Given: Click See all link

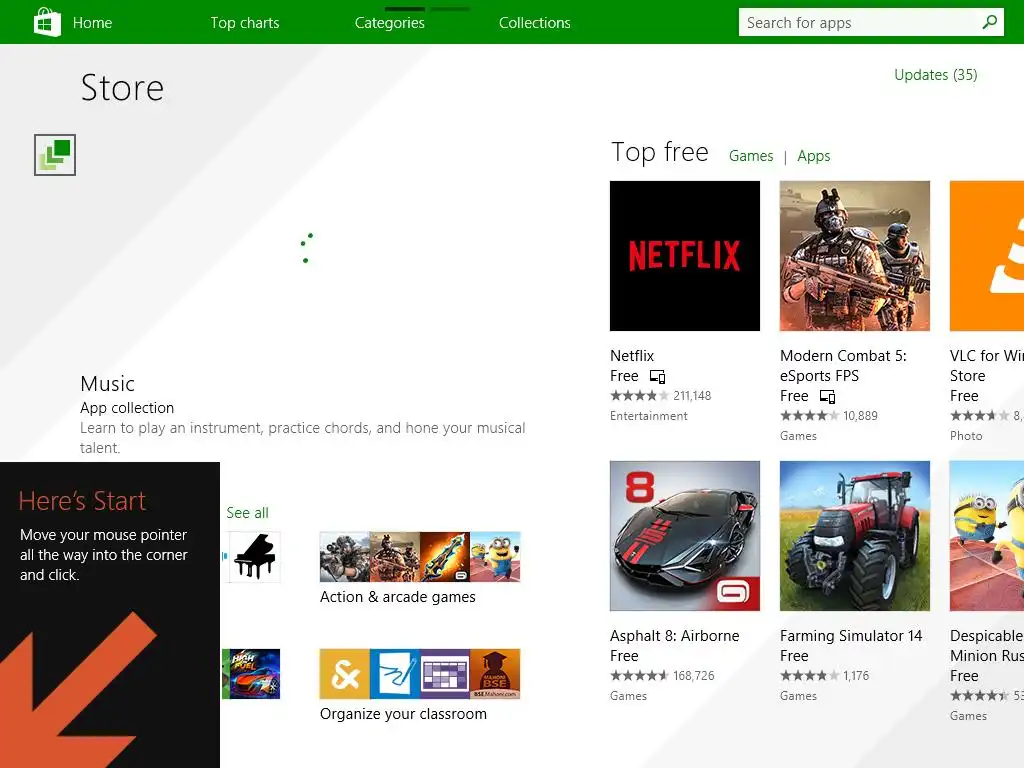Looking at the screenshot, I should (248, 513).
